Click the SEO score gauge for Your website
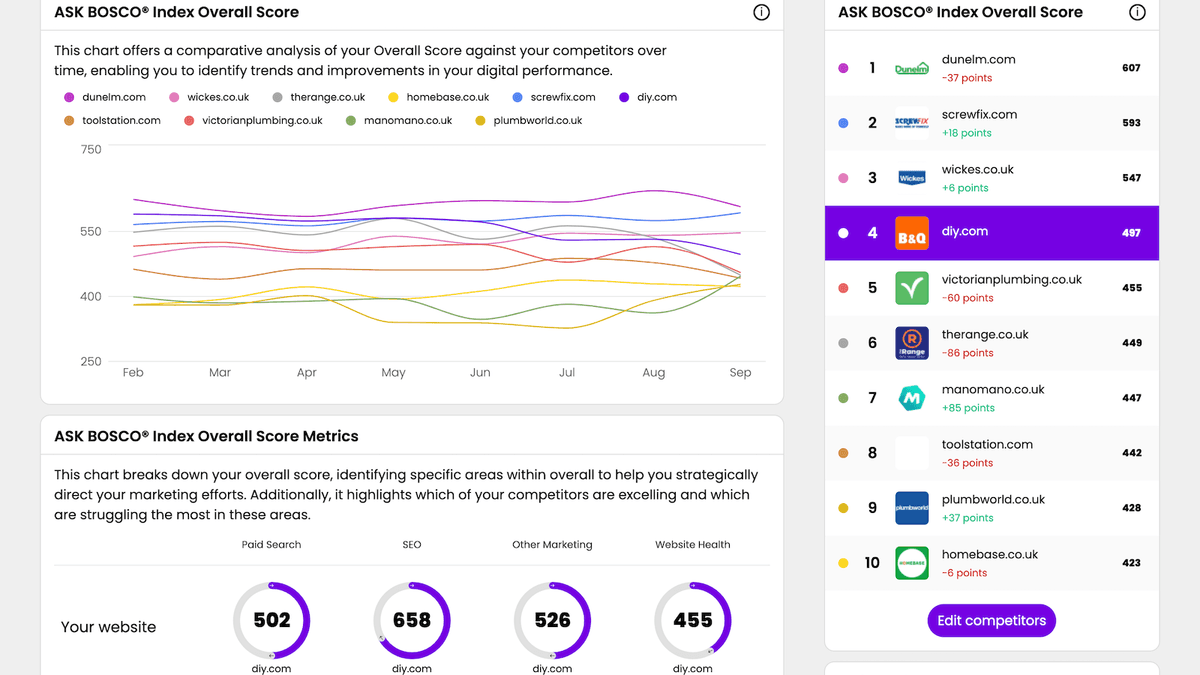The image size is (1200, 675). 412,620
